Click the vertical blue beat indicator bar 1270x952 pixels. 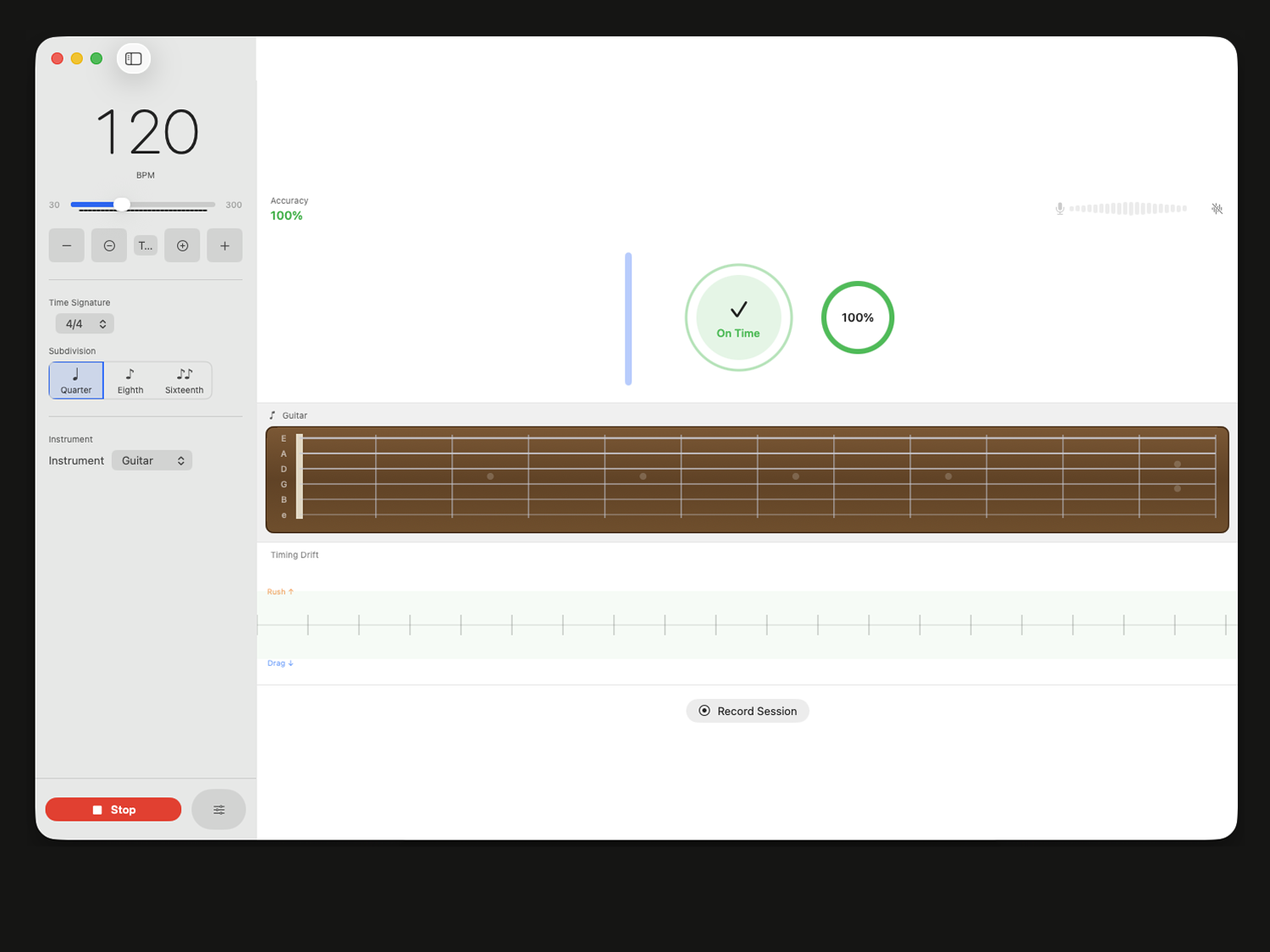click(628, 318)
